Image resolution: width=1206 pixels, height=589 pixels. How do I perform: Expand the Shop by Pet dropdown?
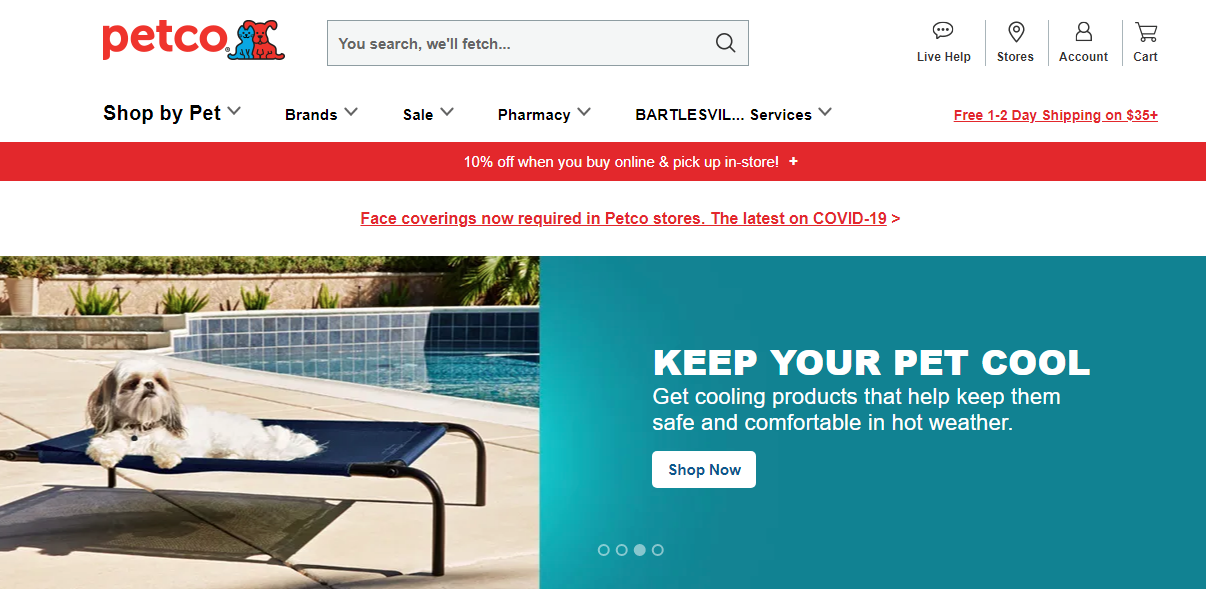pos(172,113)
